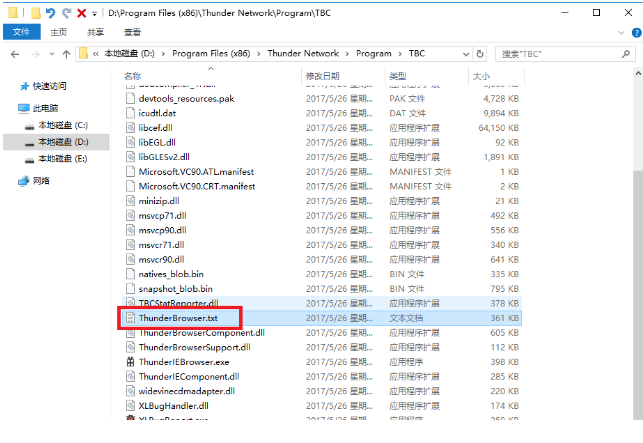Switch to the 主页 ribbon tab

coord(58,32)
